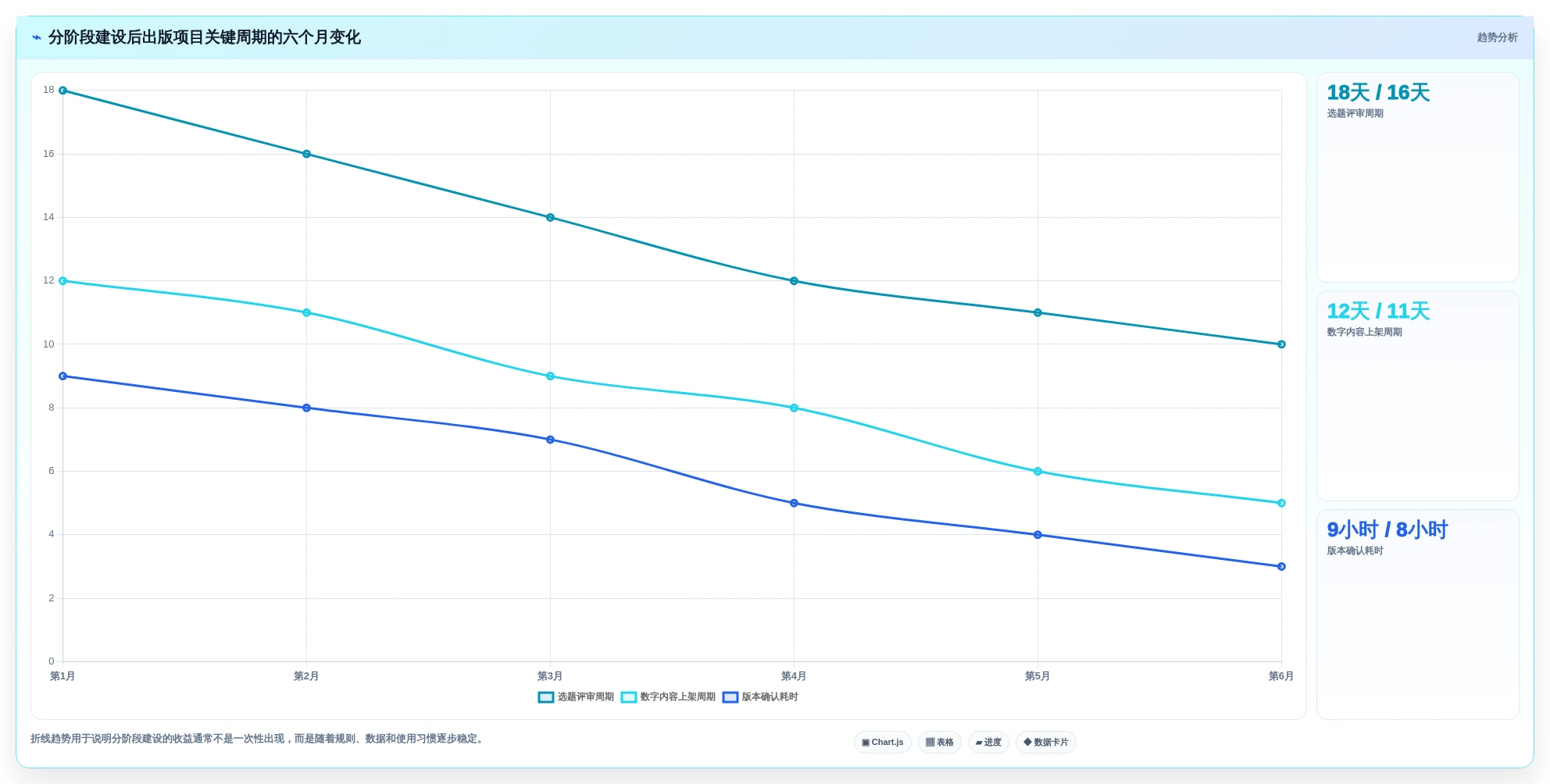
Task: Select the 数字内容上架周期 point at 第5月 (6)
Action: coord(1037,472)
